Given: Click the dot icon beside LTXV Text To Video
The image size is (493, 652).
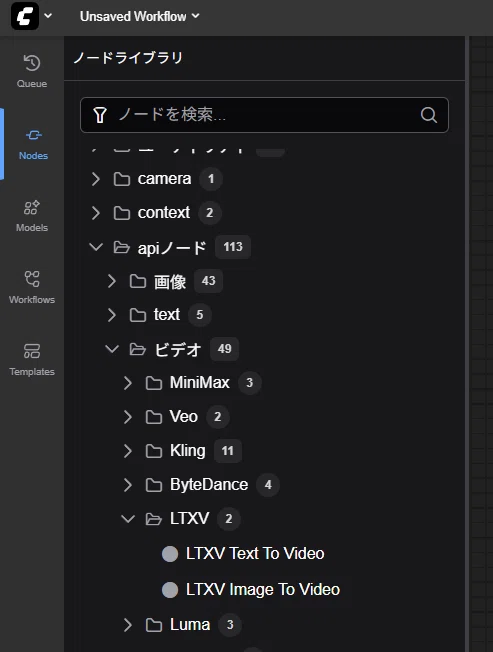Looking at the screenshot, I should (170, 554).
